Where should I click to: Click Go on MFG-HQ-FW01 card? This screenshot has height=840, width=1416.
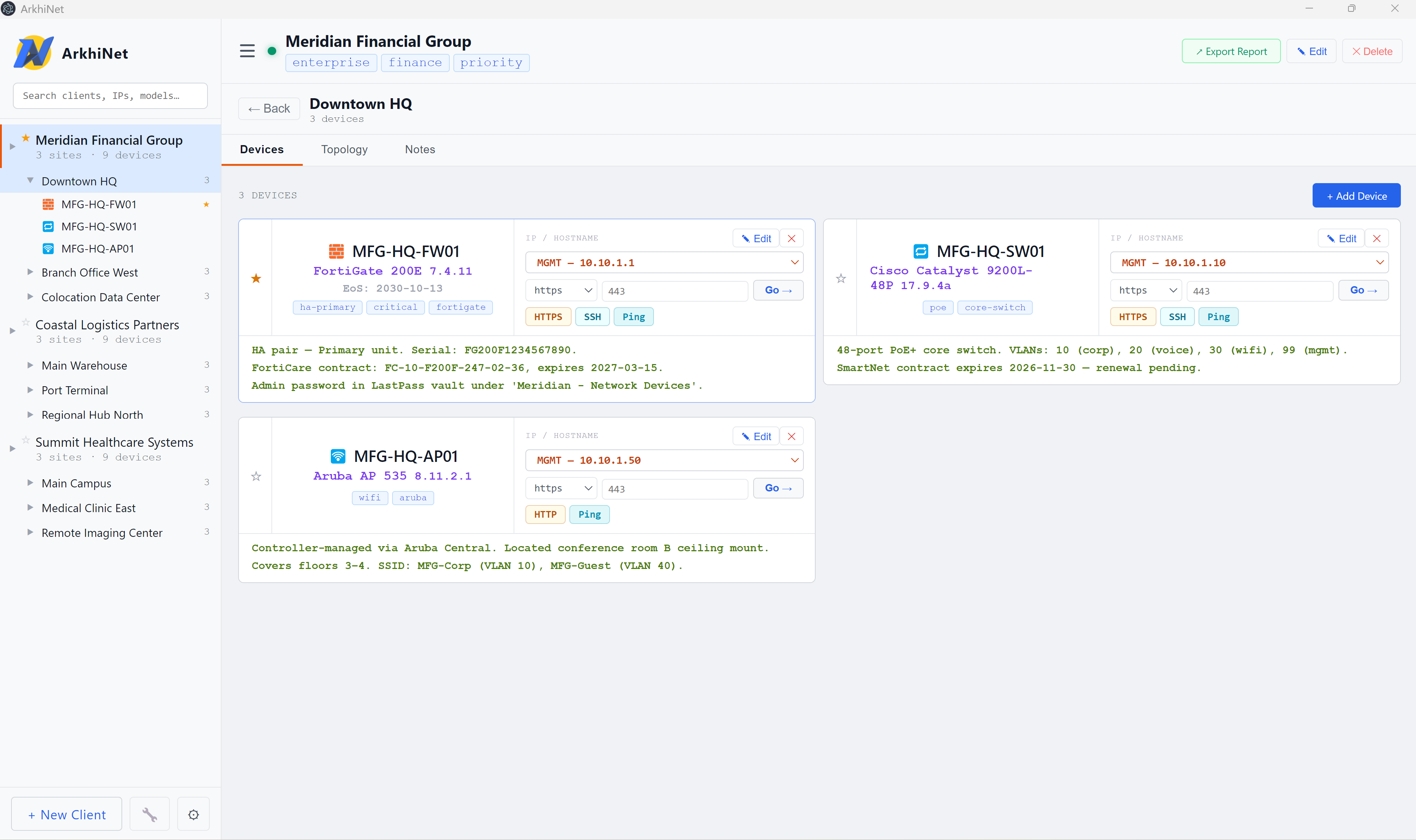pos(778,290)
